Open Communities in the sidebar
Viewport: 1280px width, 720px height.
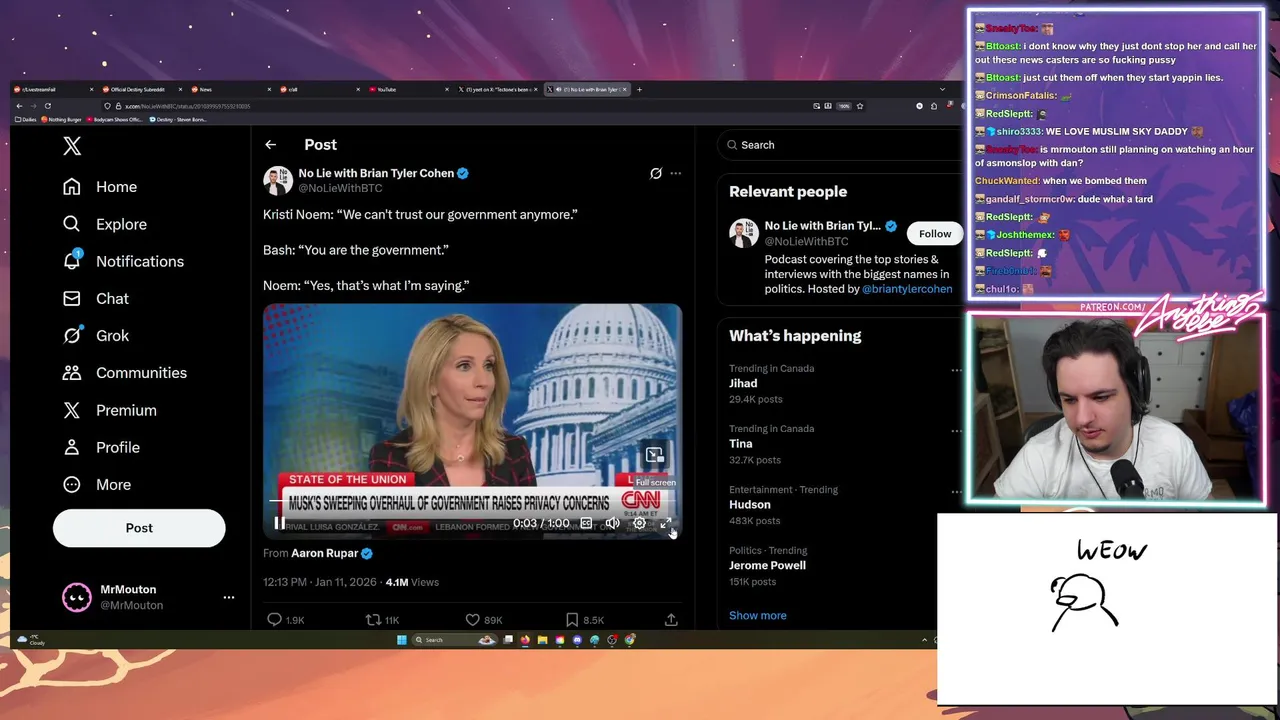coord(124,373)
